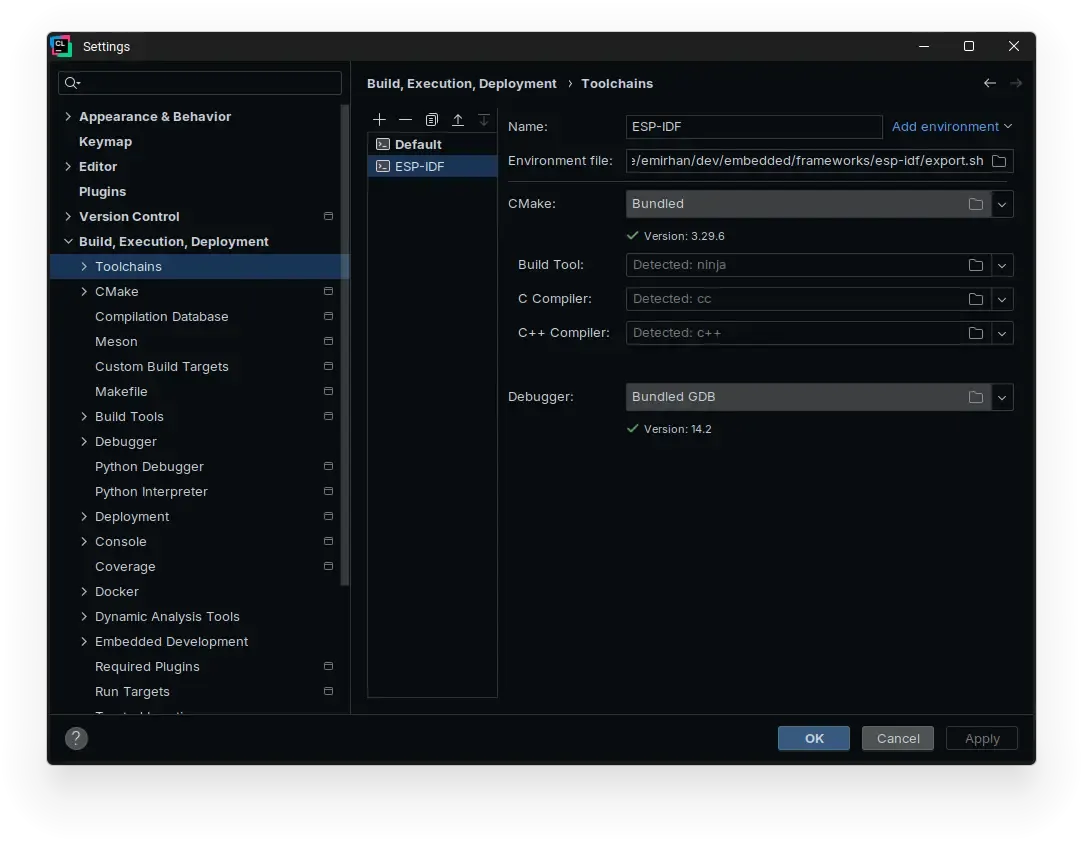Open Python Debugger settings
Viewport: 1083px width, 841px height.
[x=149, y=467]
